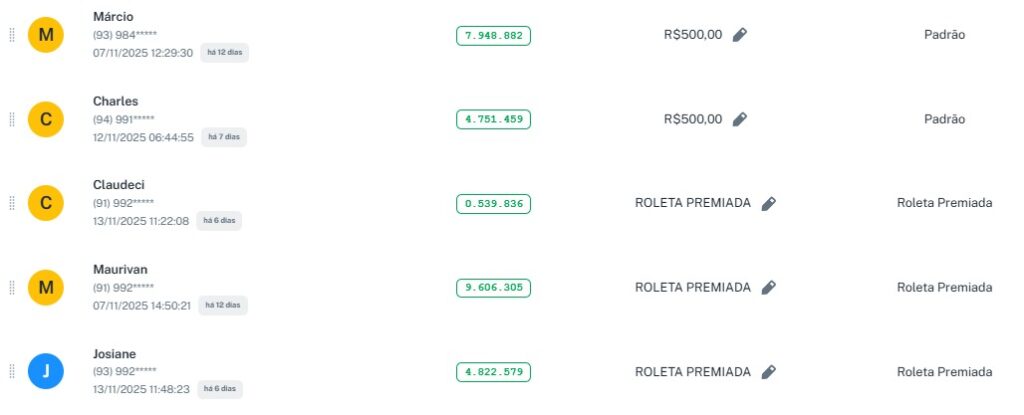Click the 'há 12 dias' badge for Márcio
The height and width of the screenshot is (415, 1024).
pyautogui.click(x=224, y=53)
